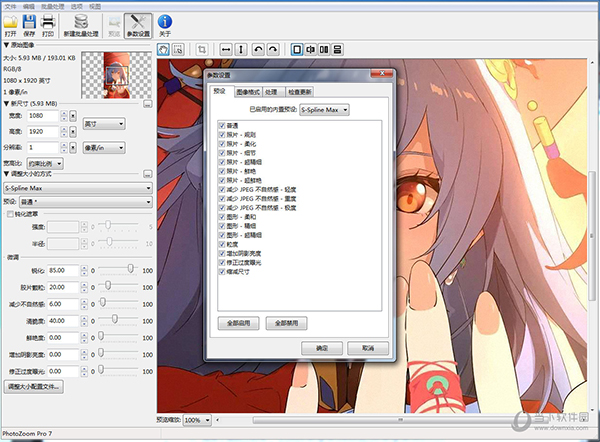Open the 预设 preset dropdown in left panel

86,202
